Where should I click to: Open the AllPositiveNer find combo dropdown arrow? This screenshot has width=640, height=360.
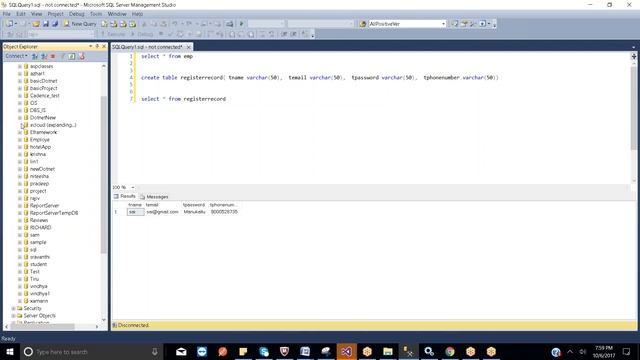(443, 24)
